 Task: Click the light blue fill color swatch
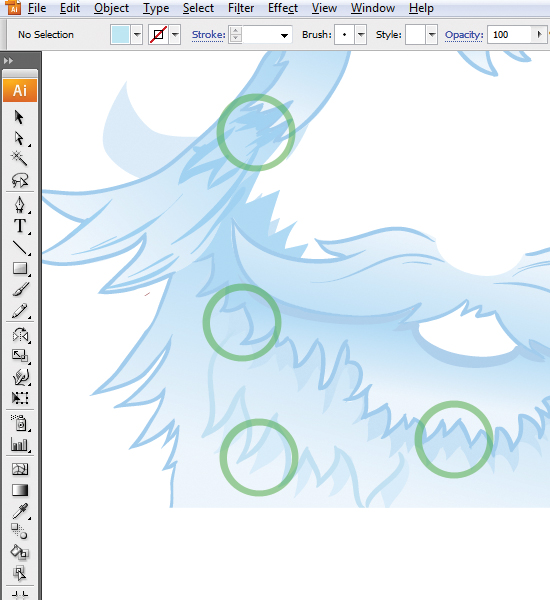[120, 35]
